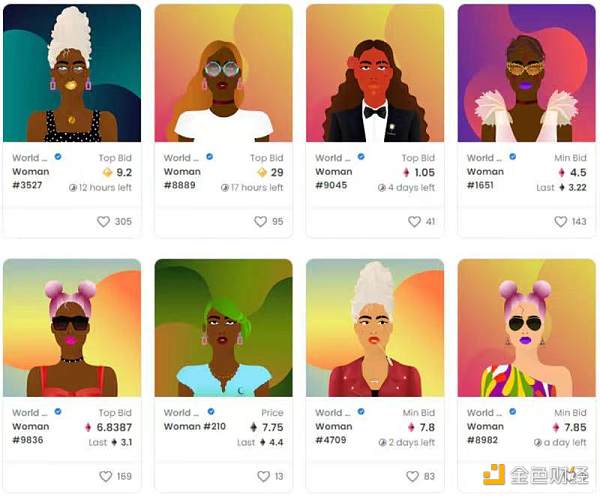Like World of Women #3527 with heart icon

point(103,221)
